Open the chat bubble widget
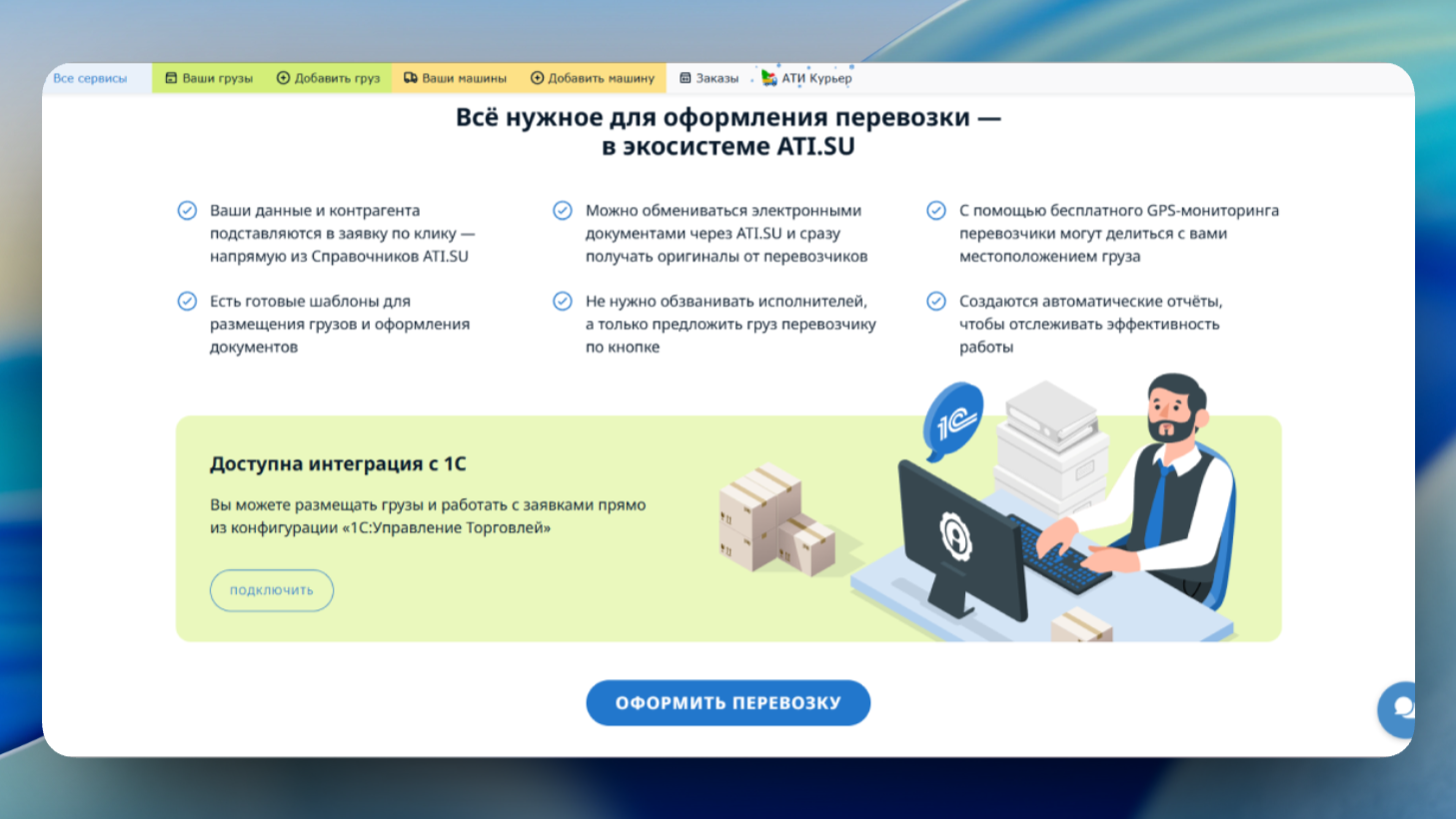 point(1398,709)
